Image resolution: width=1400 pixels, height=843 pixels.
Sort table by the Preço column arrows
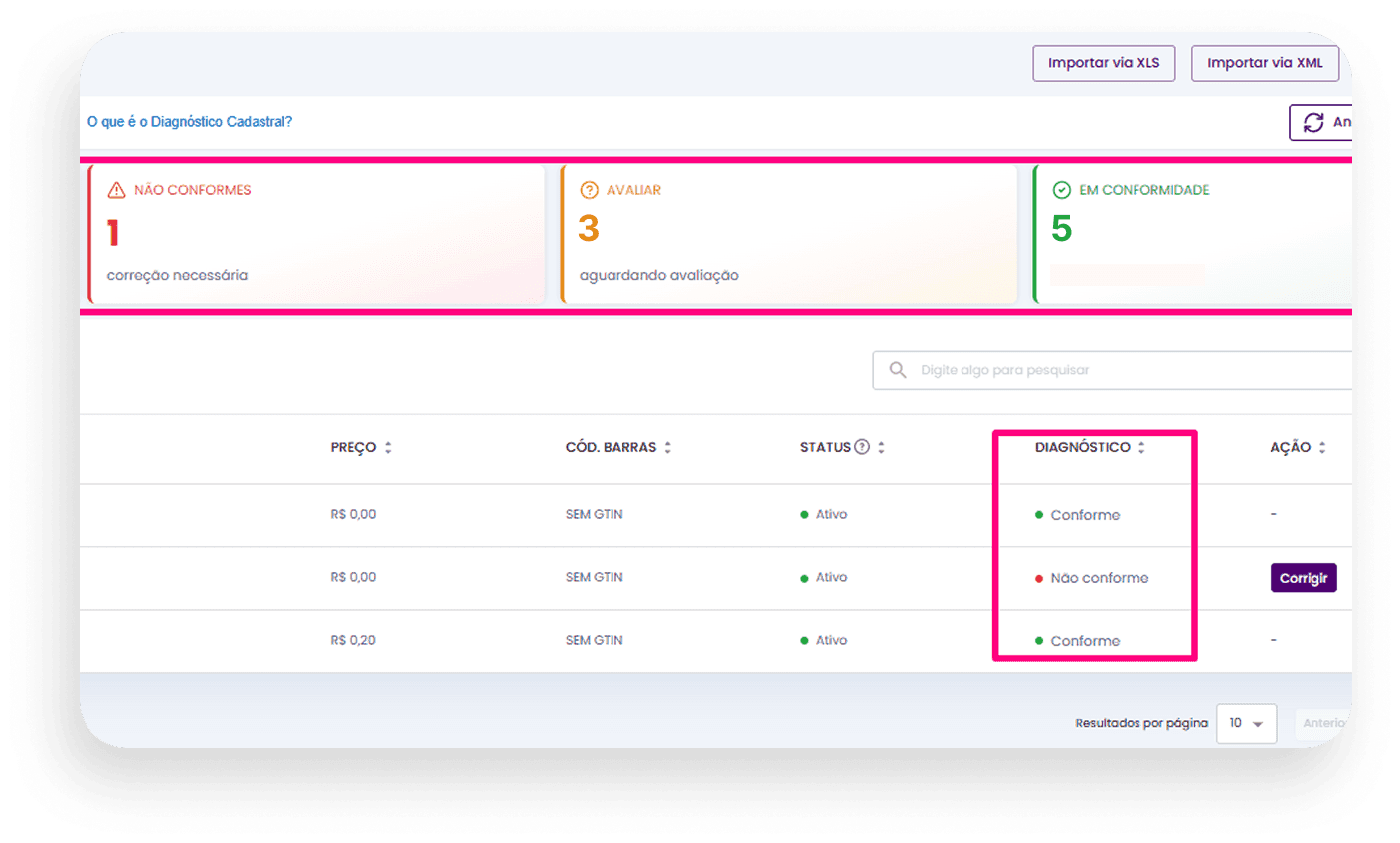point(388,448)
